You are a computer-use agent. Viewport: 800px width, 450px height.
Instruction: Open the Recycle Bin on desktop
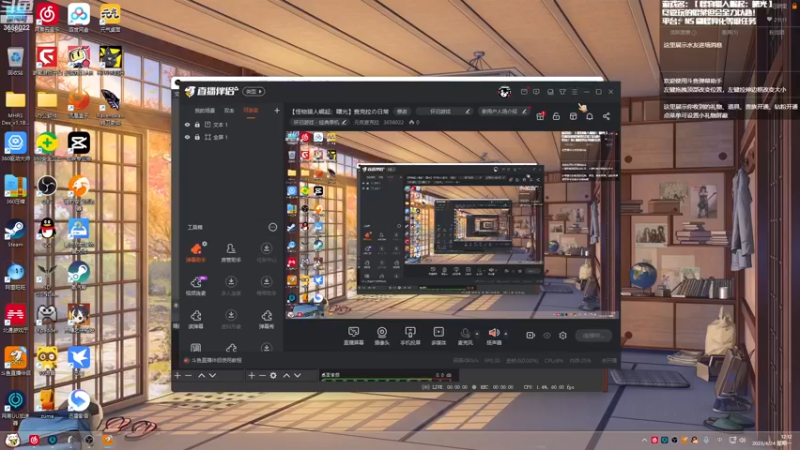click(x=15, y=61)
